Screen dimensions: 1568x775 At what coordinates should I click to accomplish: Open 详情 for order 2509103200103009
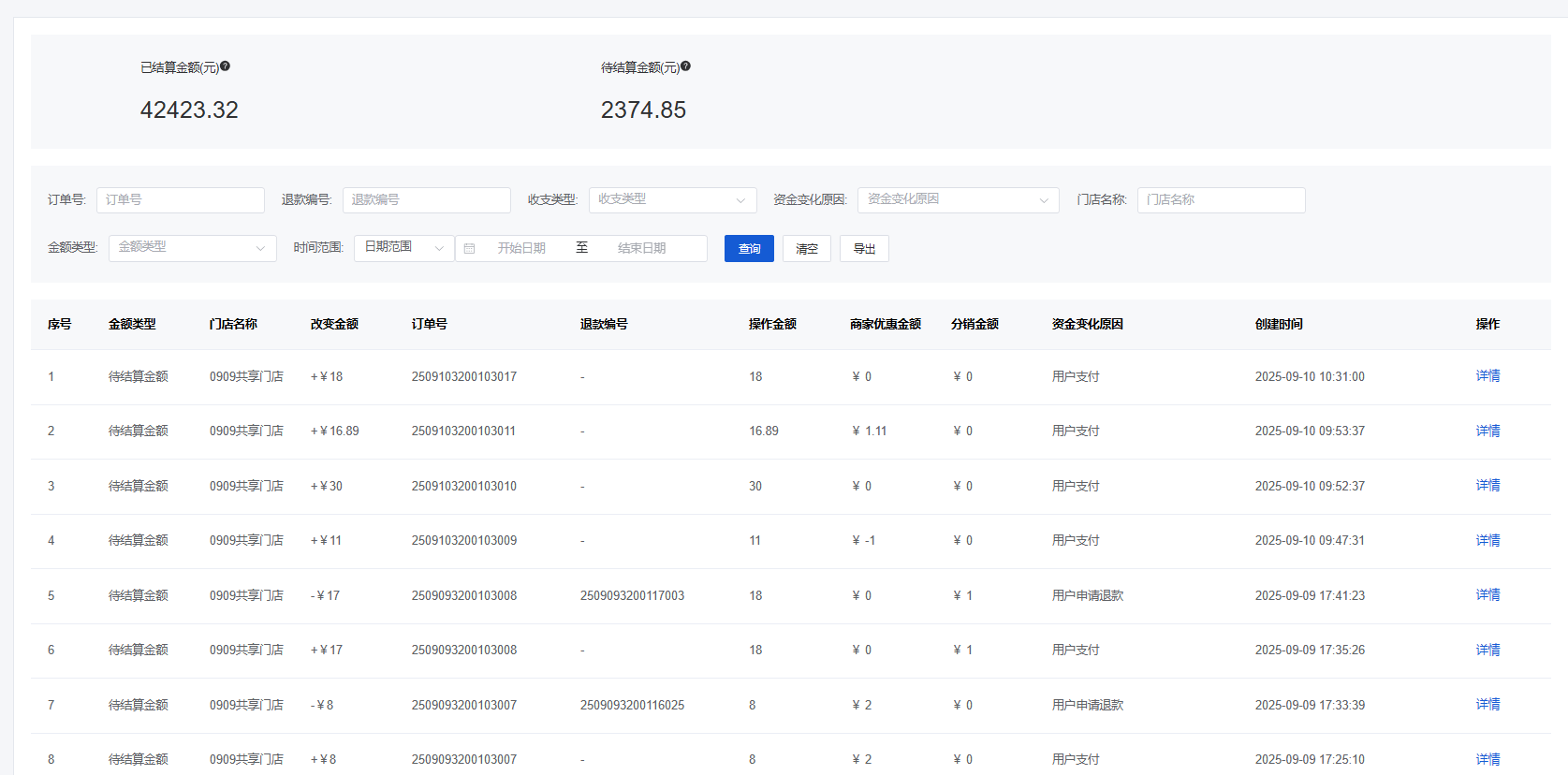(1488, 540)
